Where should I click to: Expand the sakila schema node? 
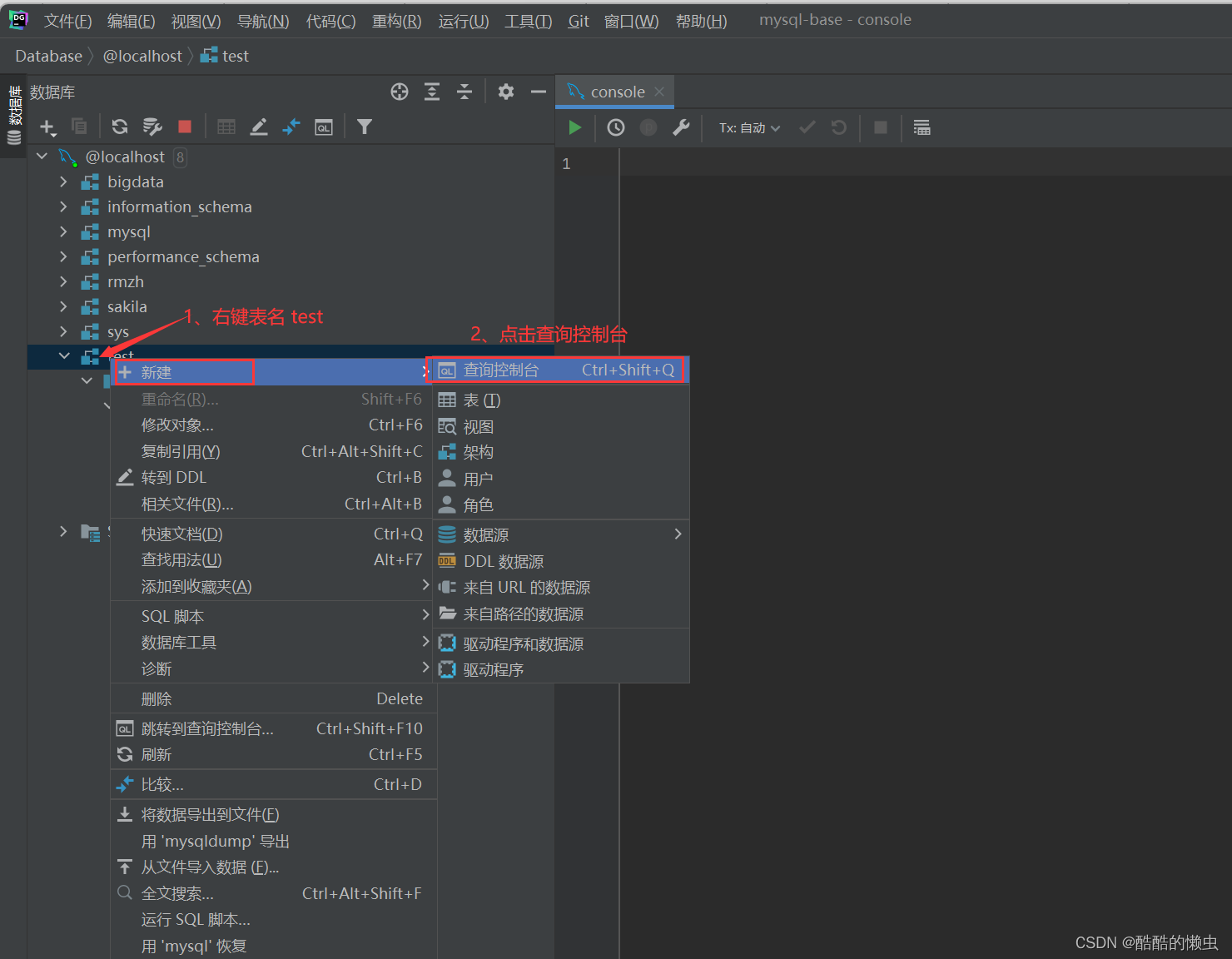pyautogui.click(x=63, y=306)
